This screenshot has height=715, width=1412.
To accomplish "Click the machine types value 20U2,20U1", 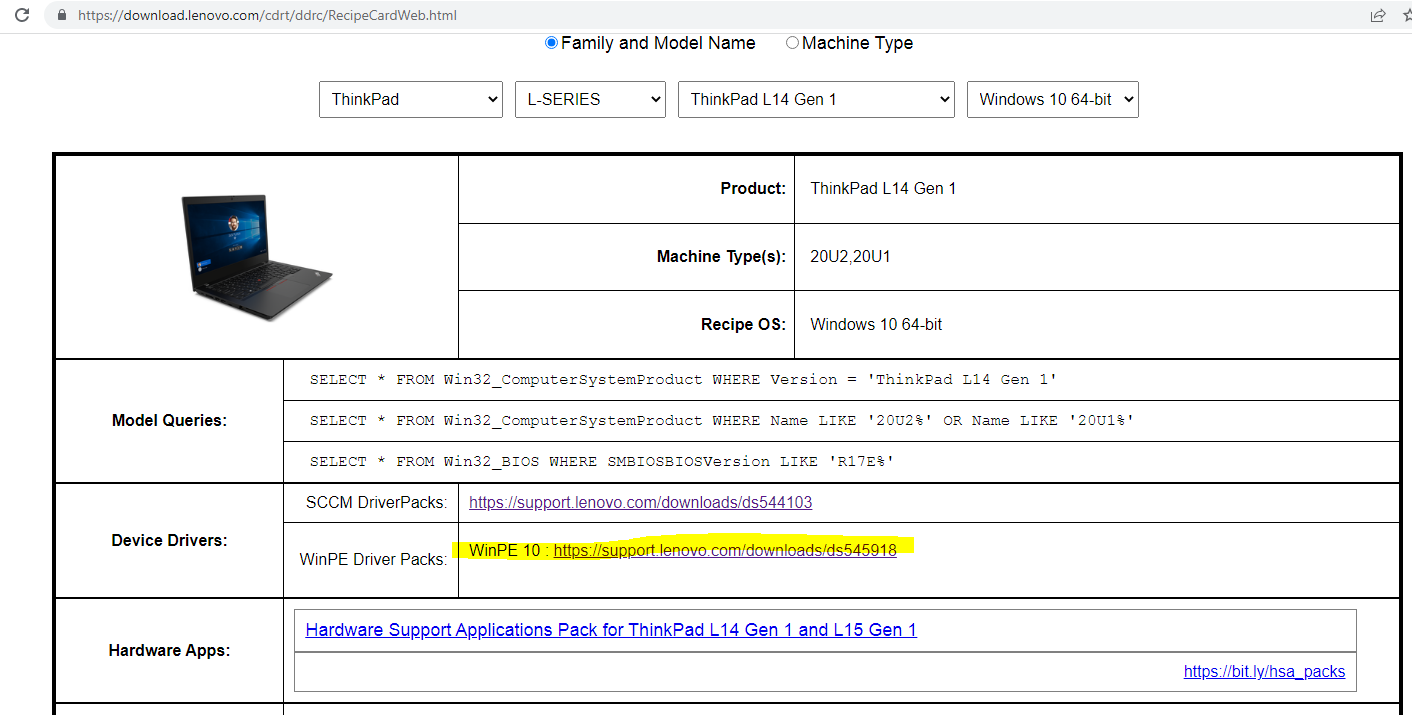I will click(850, 256).
